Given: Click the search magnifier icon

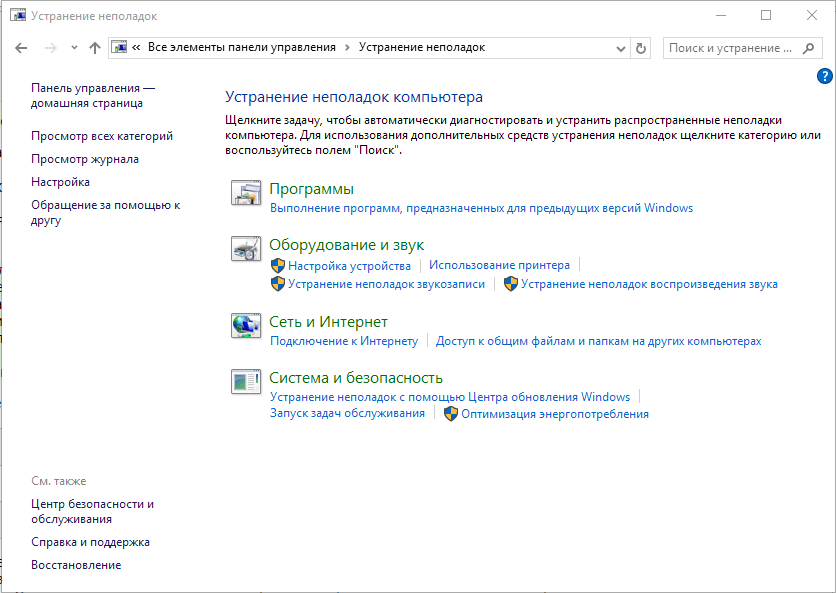Looking at the screenshot, I should (808, 48).
